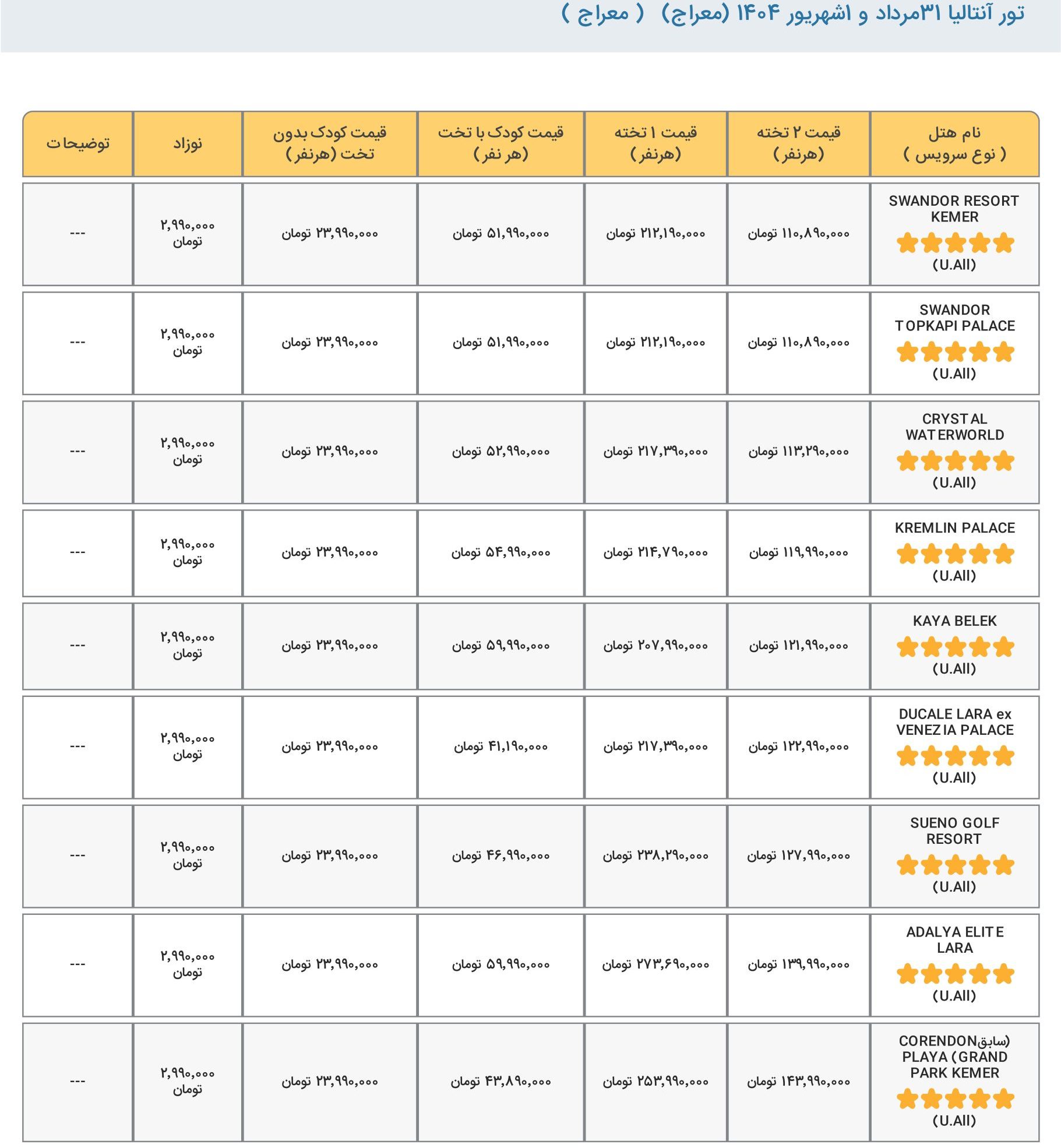Select the KREMLIN PALACE hotel name
Screen dimensions: 1061x1148
[954, 528]
